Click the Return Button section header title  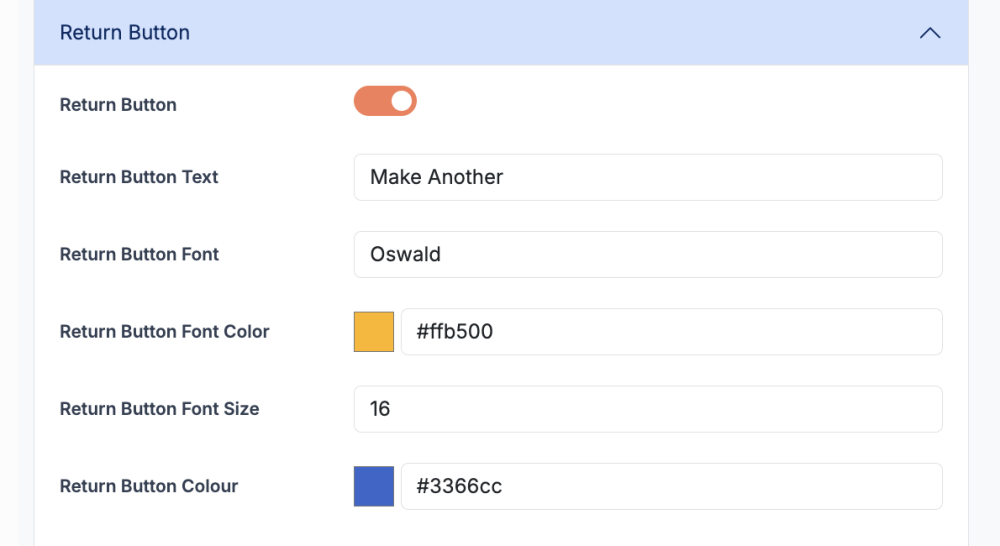coord(125,33)
